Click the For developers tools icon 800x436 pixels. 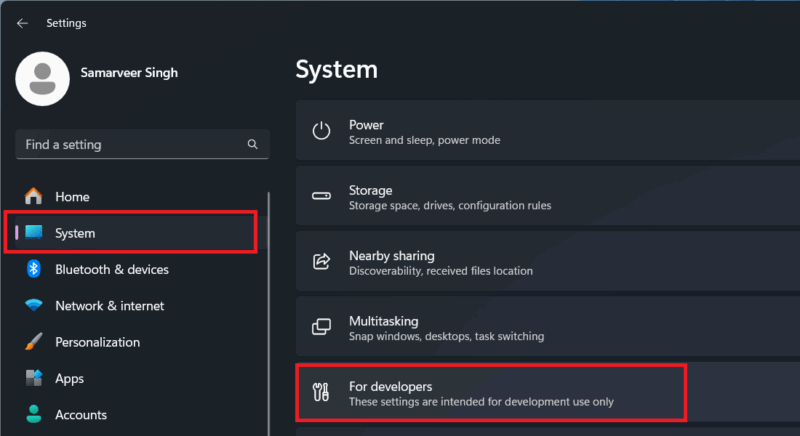[x=321, y=392]
